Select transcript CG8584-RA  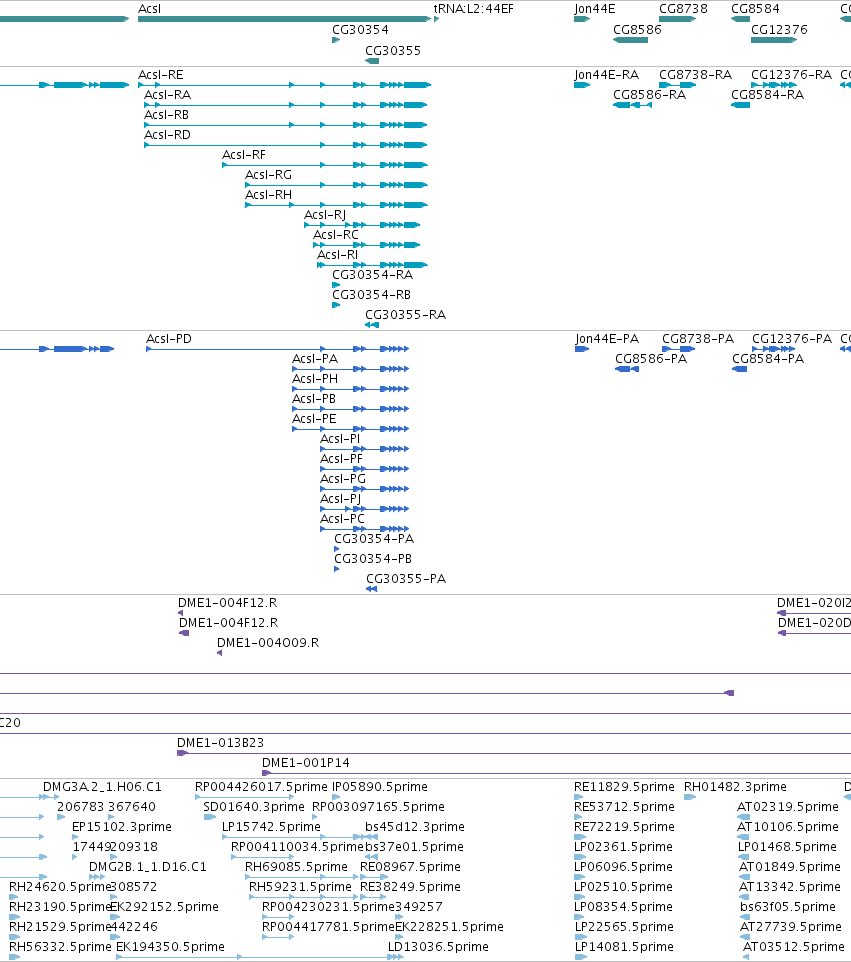point(767,94)
